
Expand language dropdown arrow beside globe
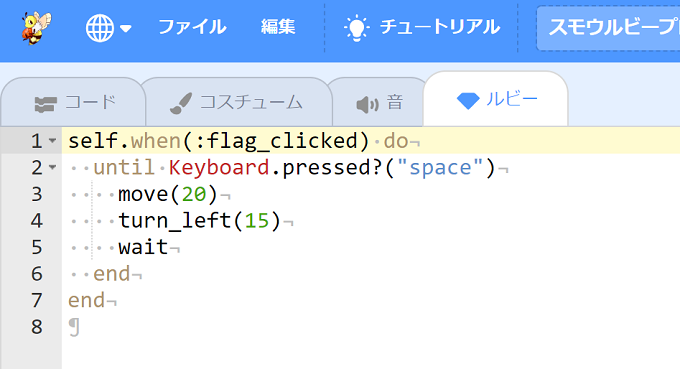point(126,29)
